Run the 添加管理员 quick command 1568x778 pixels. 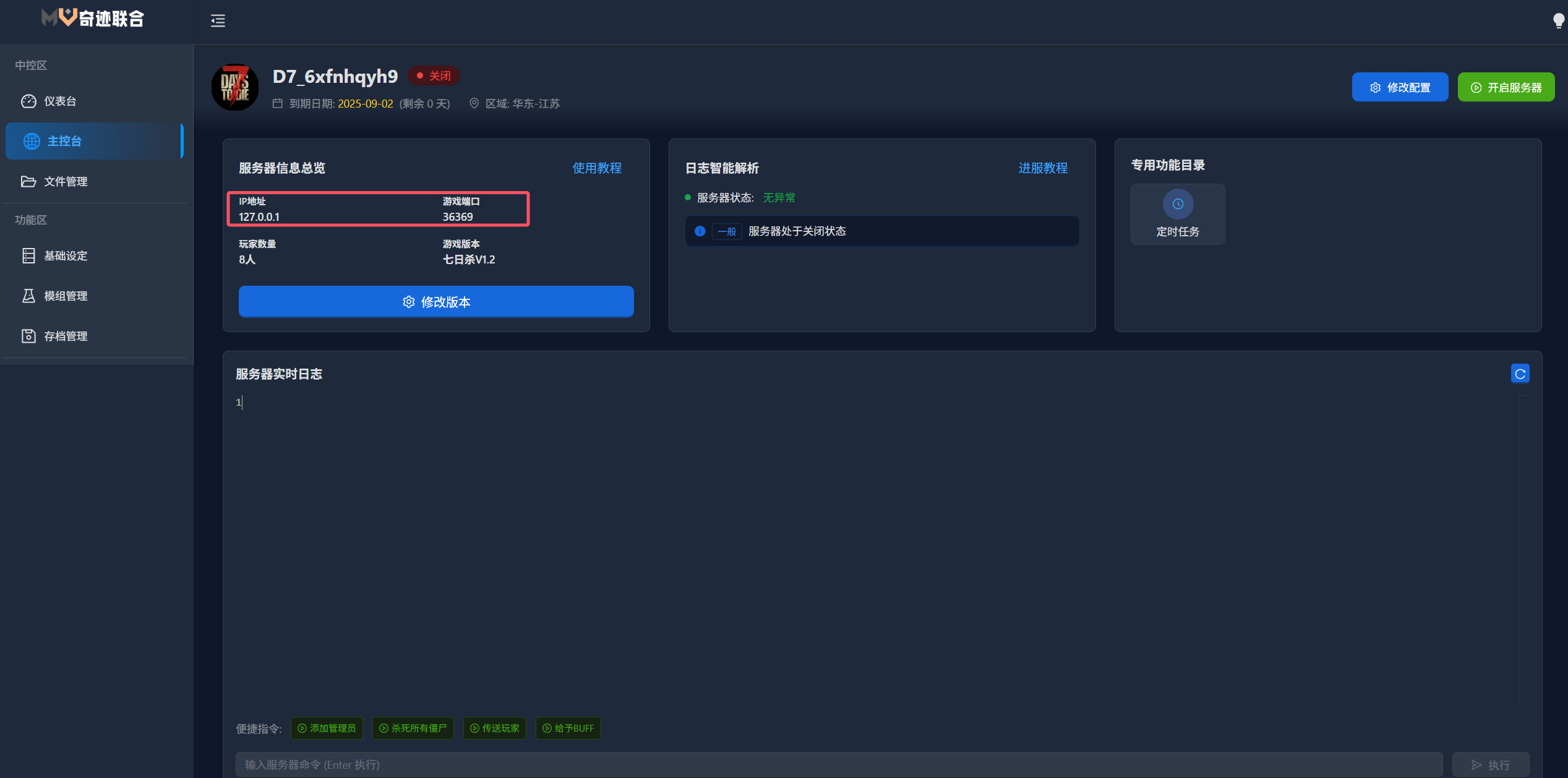point(327,728)
